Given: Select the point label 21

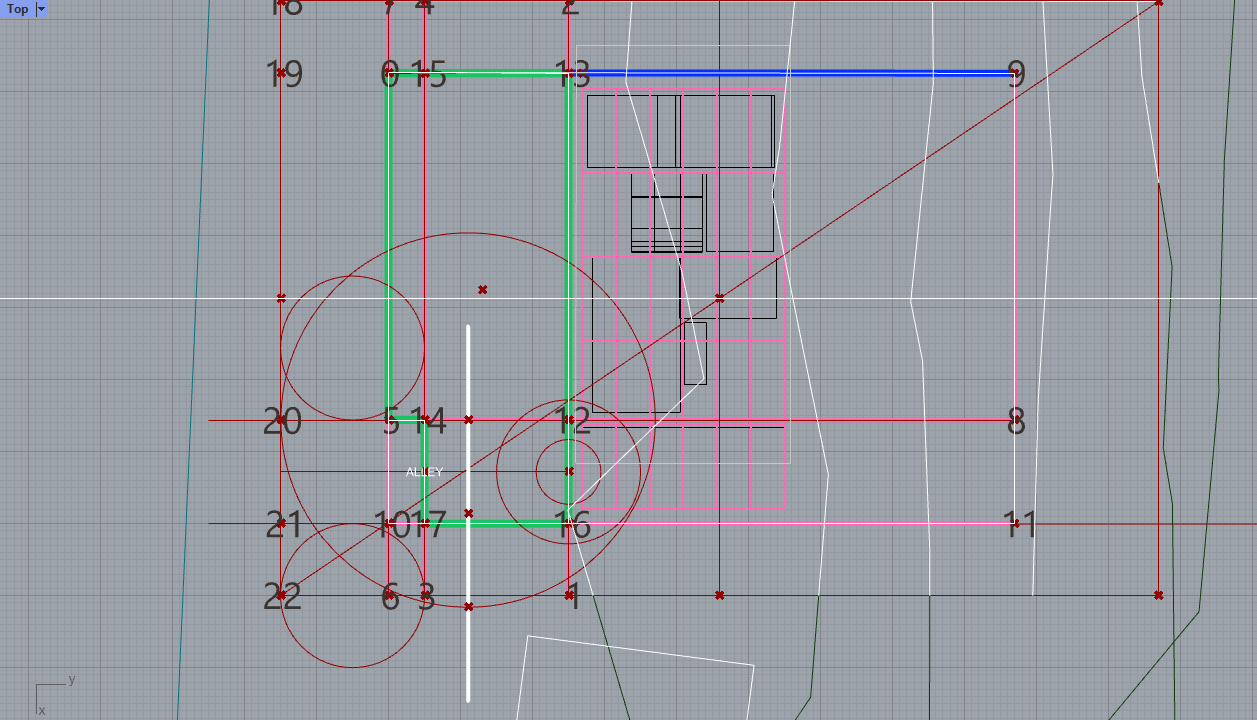Looking at the screenshot, I should tap(283, 524).
